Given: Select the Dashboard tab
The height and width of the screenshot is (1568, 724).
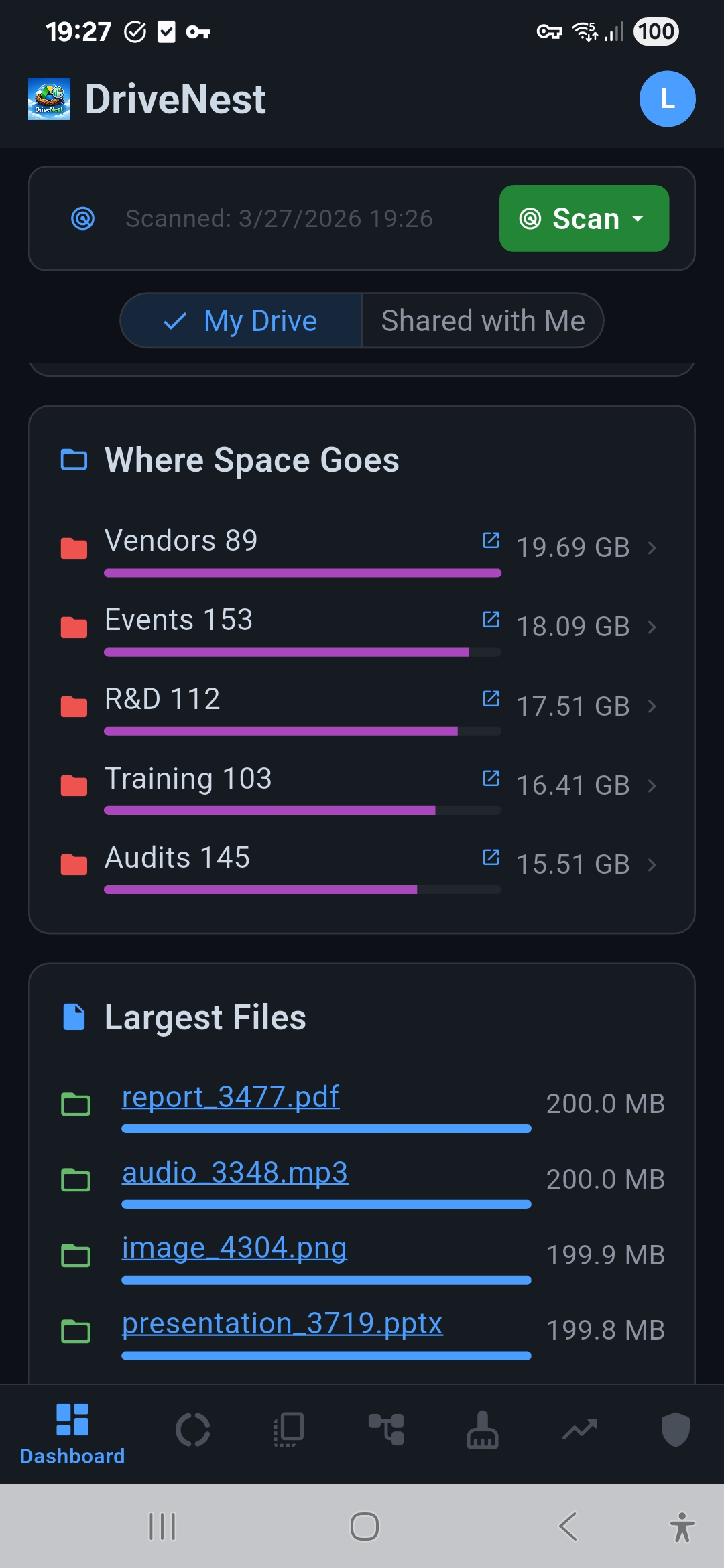Looking at the screenshot, I should pos(72,1434).
